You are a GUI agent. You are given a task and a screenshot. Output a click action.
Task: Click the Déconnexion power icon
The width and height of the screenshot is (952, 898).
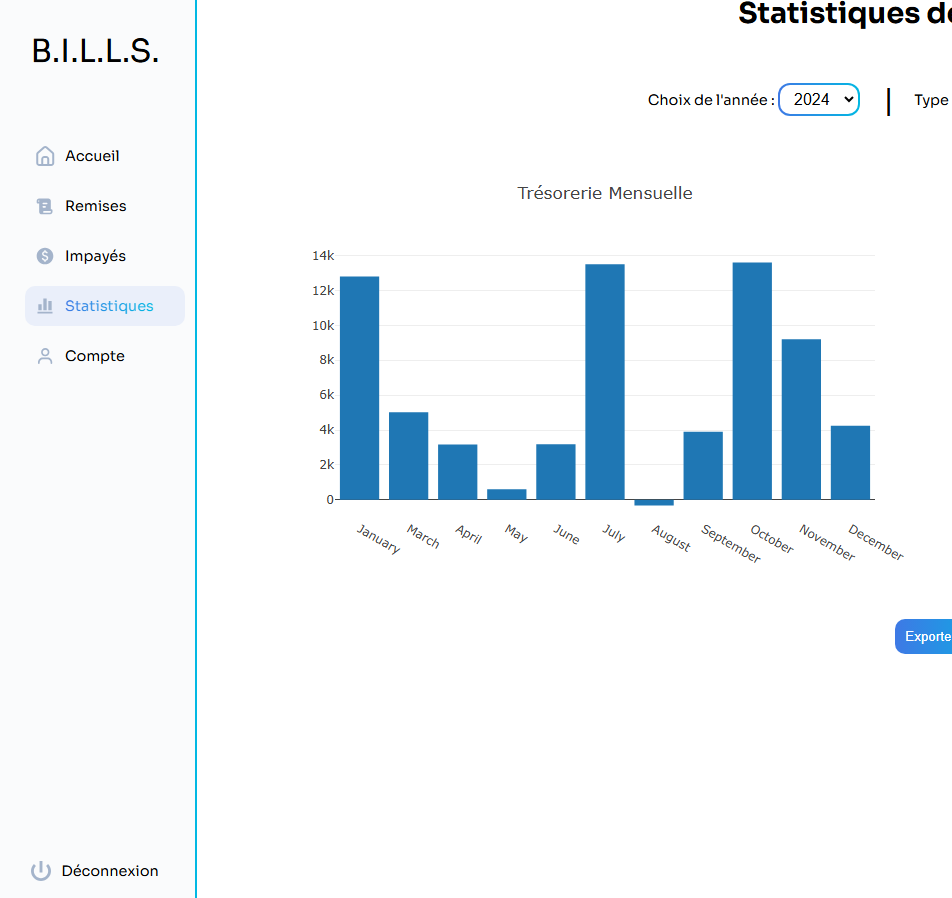pyautogui.click(x=41, y=871)
